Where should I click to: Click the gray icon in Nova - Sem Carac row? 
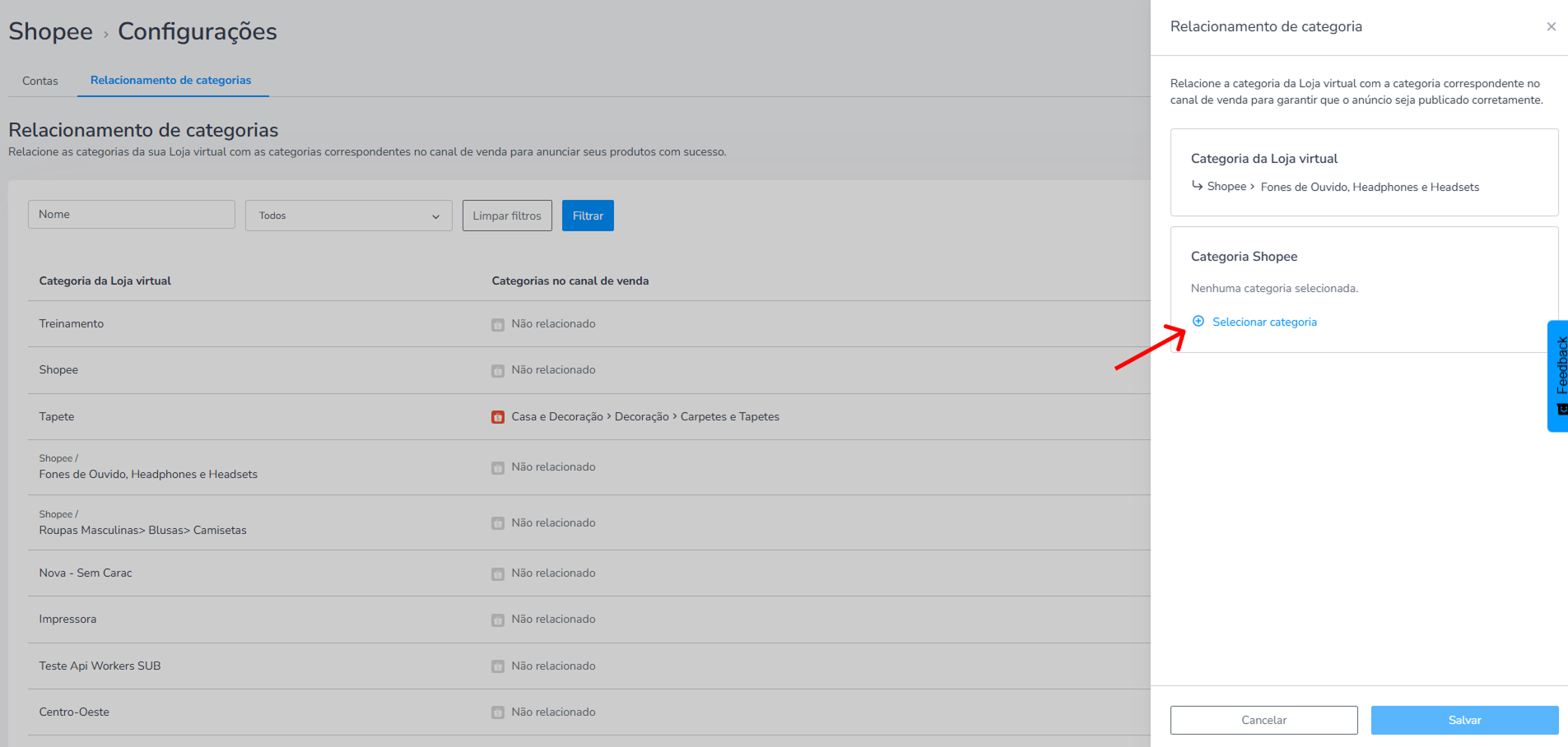click(498, 573)
